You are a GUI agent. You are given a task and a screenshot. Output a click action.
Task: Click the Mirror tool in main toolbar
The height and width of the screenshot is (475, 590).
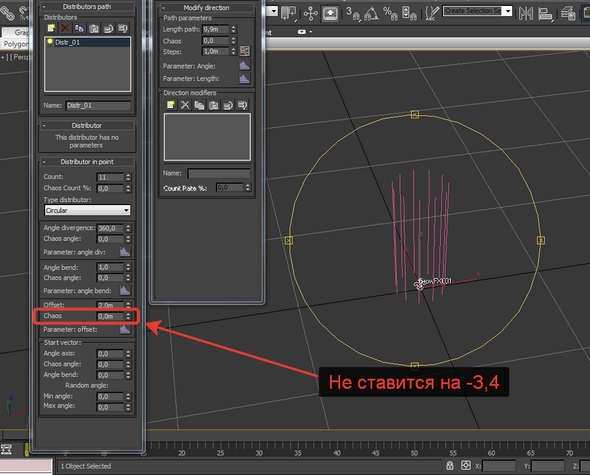tap(526, 14)
